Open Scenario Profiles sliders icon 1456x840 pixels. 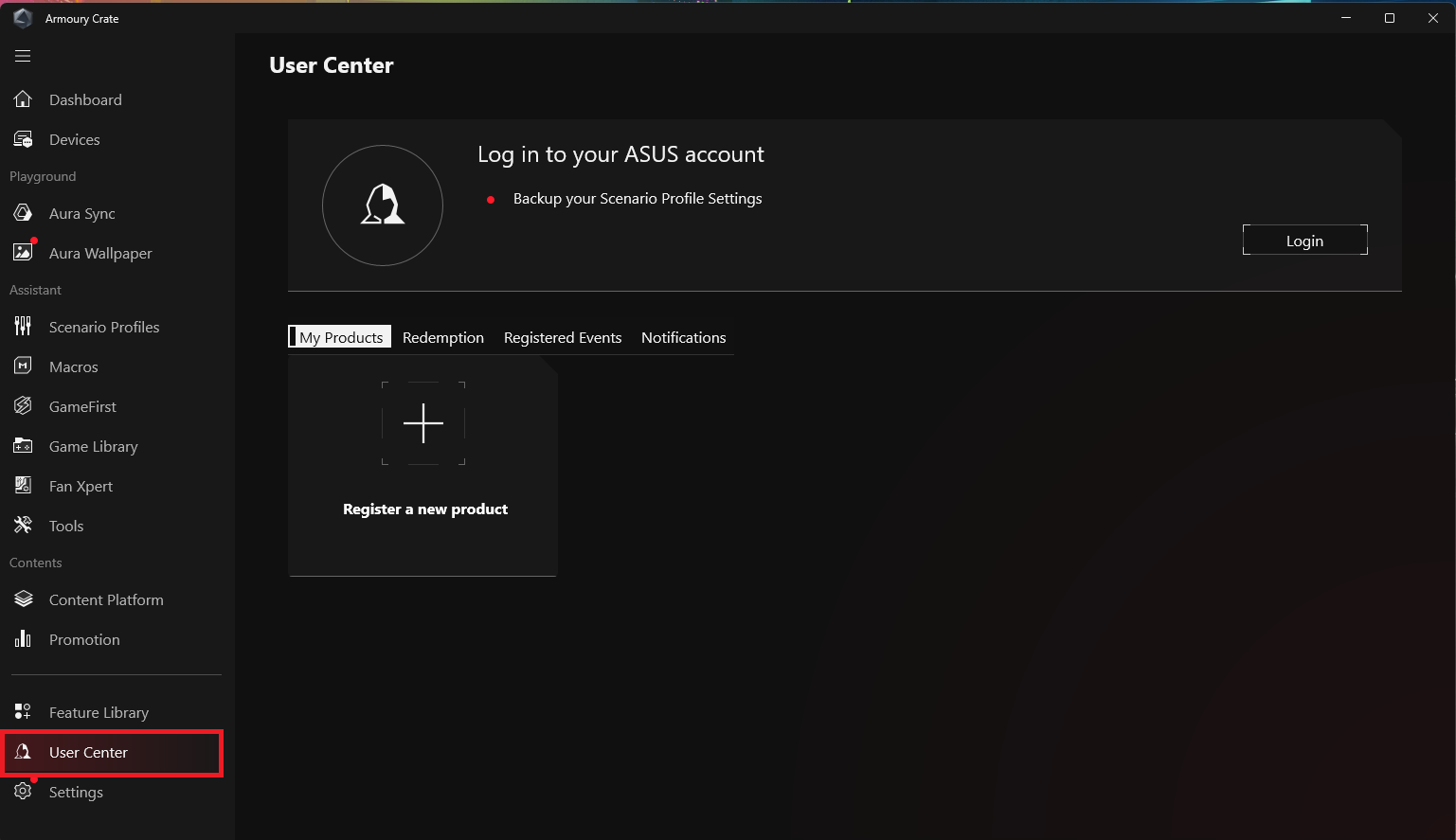(23, 327)
